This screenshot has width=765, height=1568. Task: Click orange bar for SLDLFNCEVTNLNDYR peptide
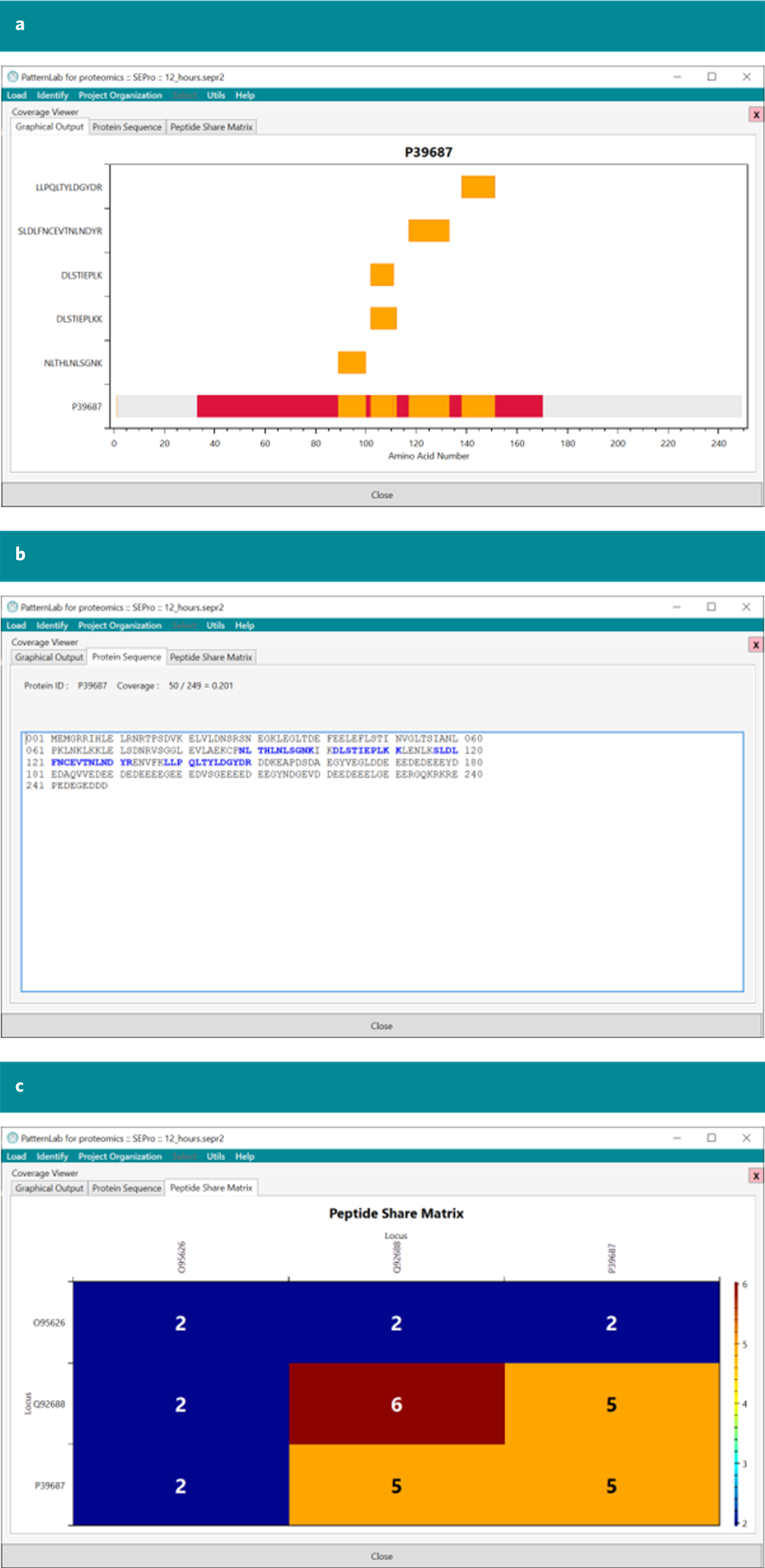click(428, 231)
